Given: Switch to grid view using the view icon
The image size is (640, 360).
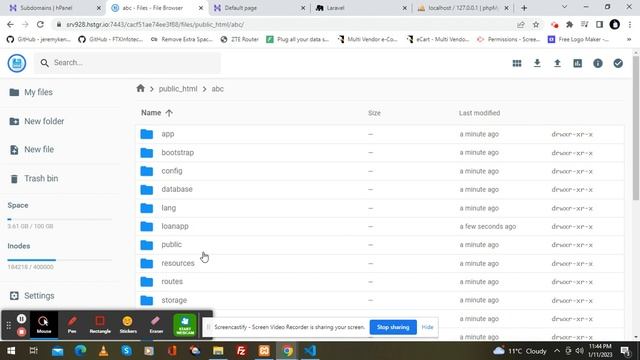Looking at the screenshot, I should point(517,63).
